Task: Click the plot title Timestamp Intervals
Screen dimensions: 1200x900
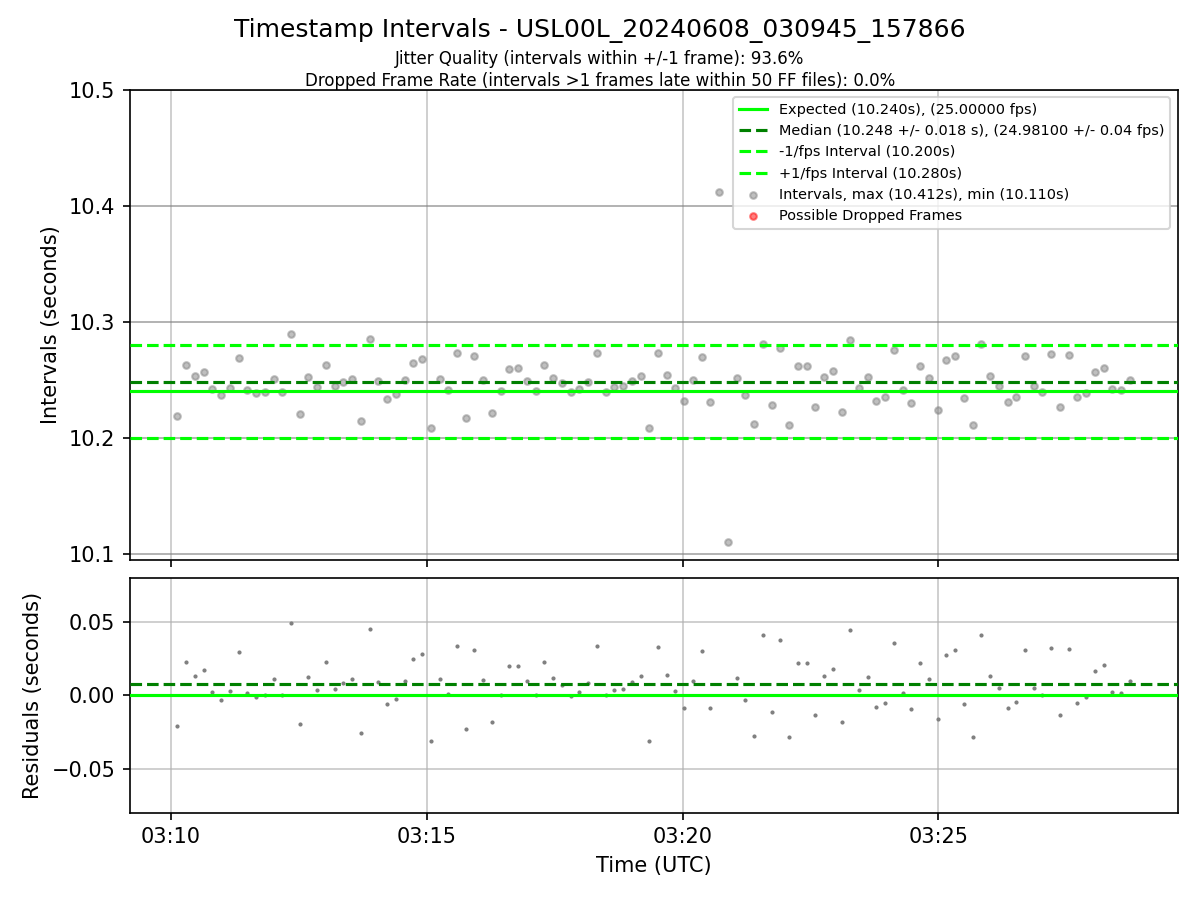Action: pyautogui.click(x=600, y=29)
